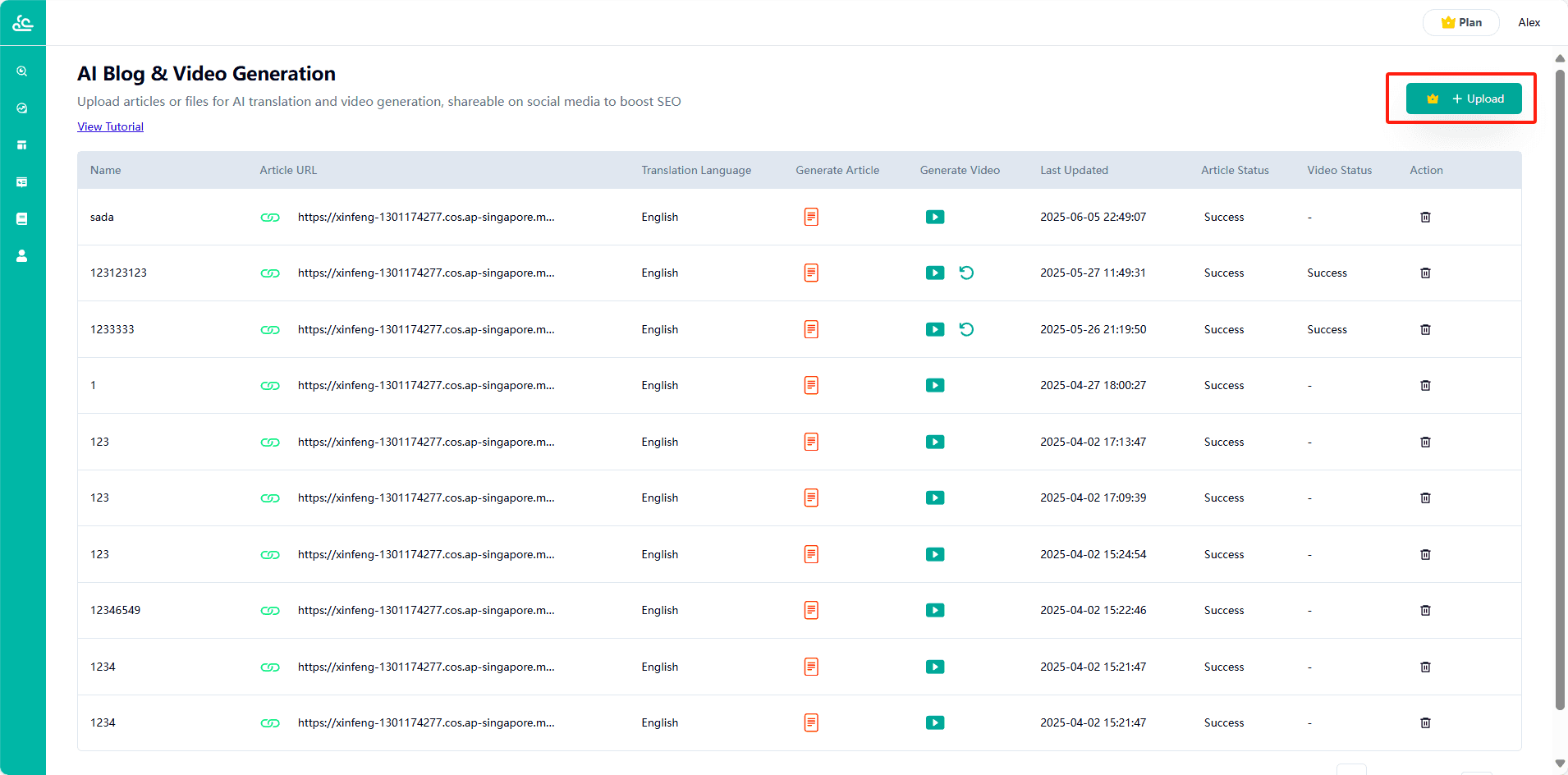
Task: Click the scrollbar up arrow
Action: (x=1560, y=58)
